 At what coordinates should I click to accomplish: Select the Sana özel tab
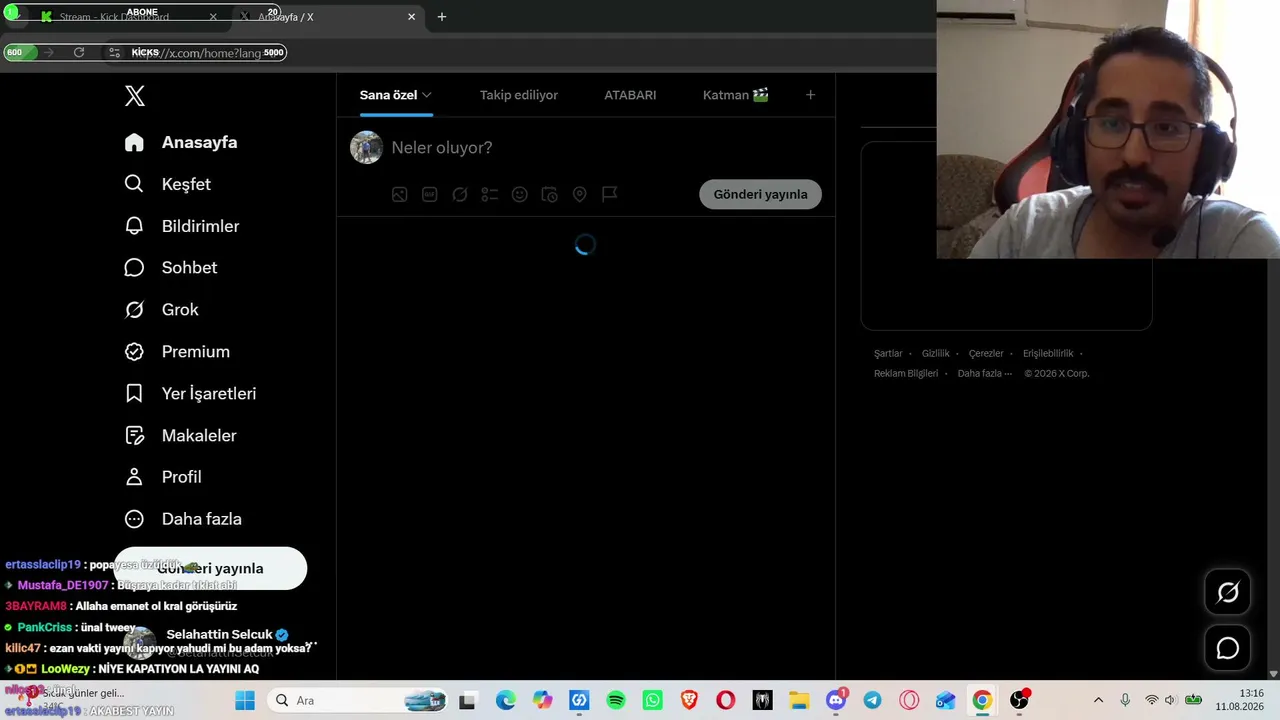pyautogui.click(x=396, y=95)
